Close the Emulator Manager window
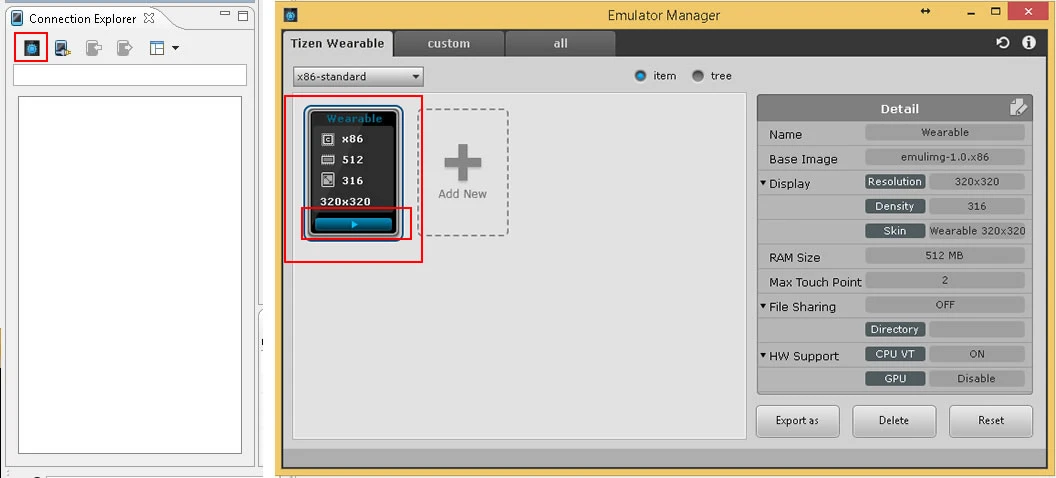Image resolution: width=1056 pixels, height=478 pixels. pos(1028,11)
